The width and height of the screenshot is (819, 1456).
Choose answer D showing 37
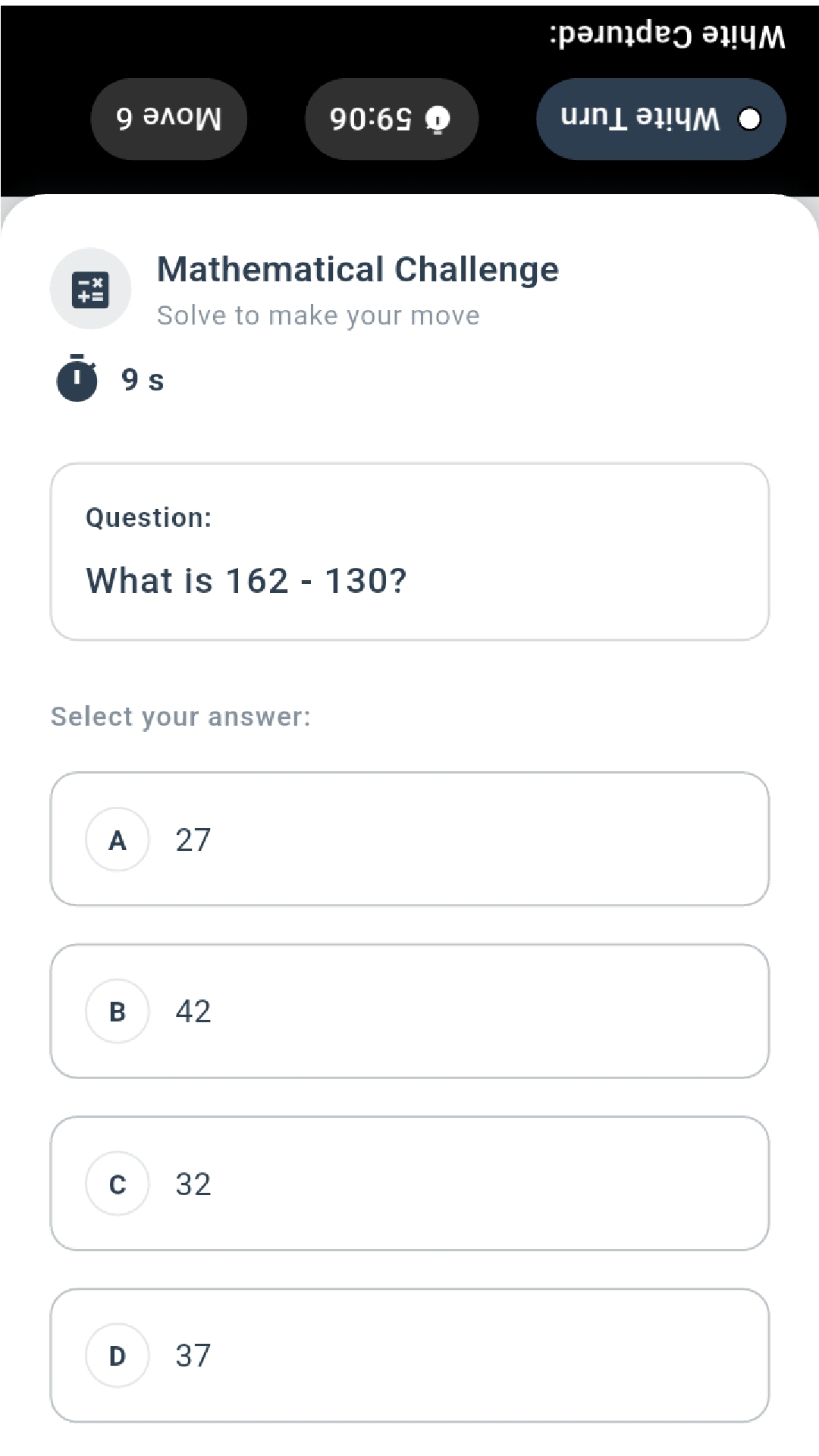[x=409, y=1355]
